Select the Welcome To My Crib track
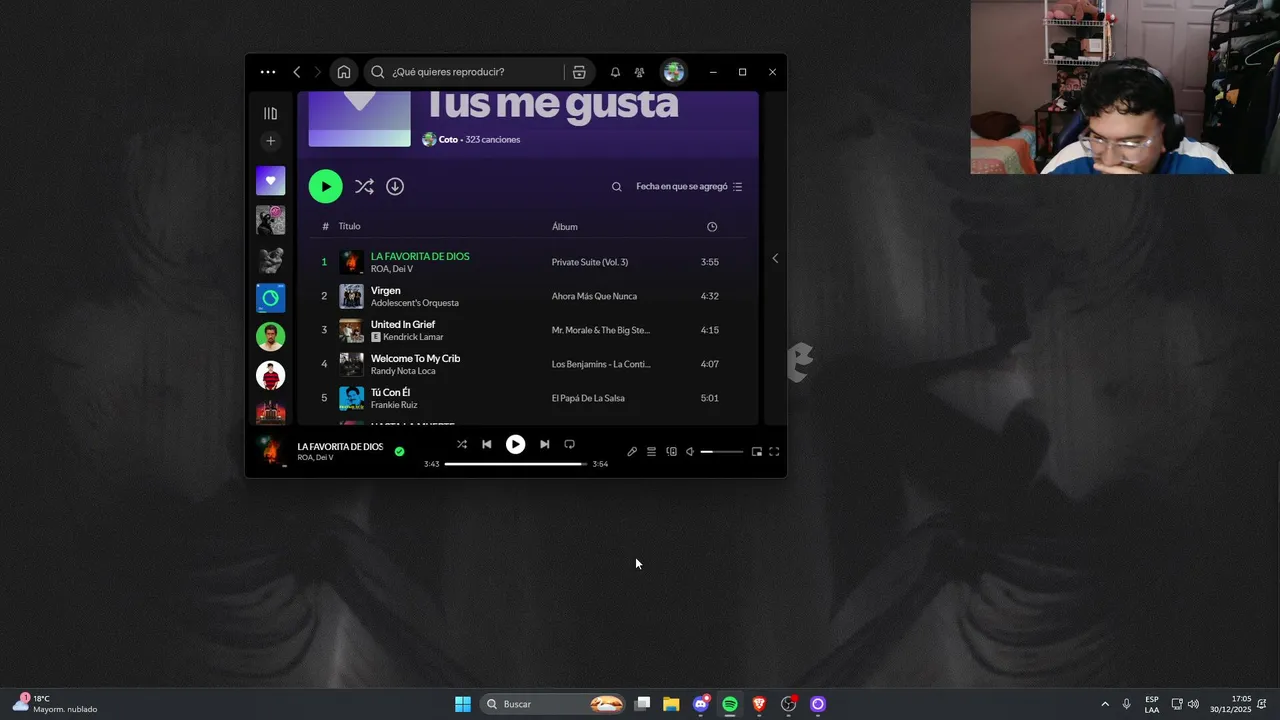Viewport: 1280px width, 720px height. pyautogui.click(x=528, y=364)
